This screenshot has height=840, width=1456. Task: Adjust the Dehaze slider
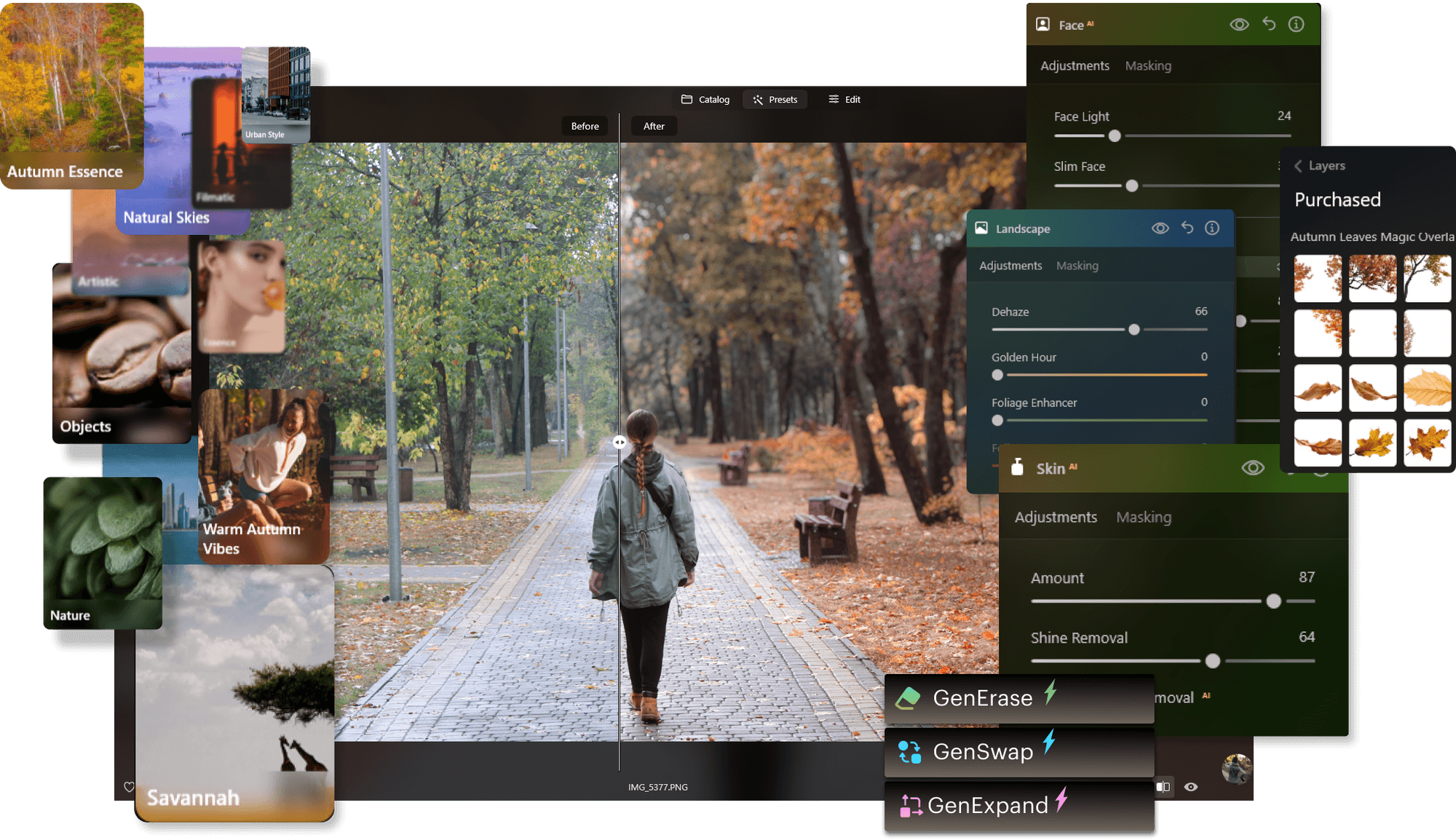(1133, 329)
